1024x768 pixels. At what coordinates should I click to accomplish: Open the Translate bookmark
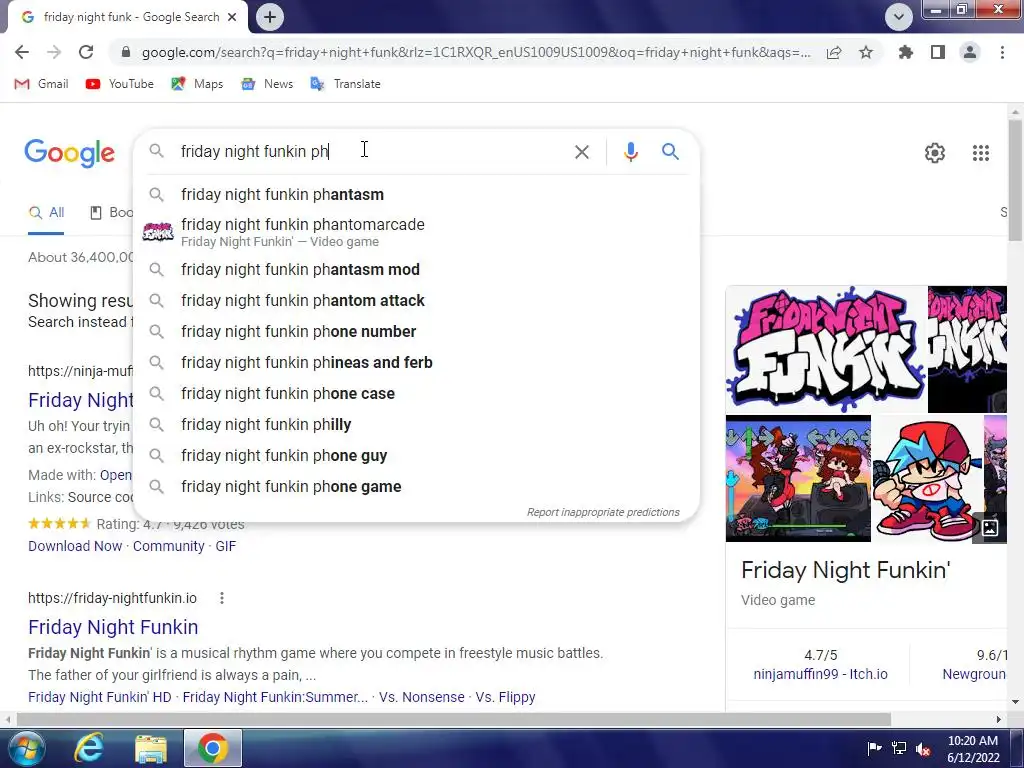(x=345, y=84)
